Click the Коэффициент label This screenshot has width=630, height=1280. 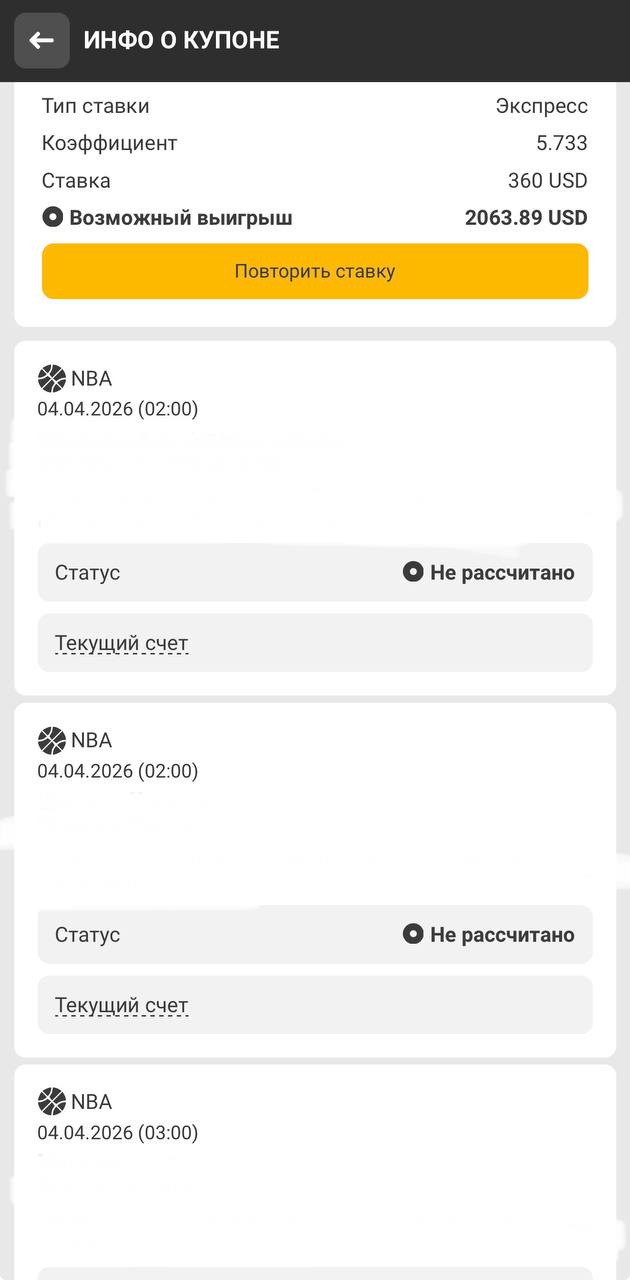coord(109,143)
